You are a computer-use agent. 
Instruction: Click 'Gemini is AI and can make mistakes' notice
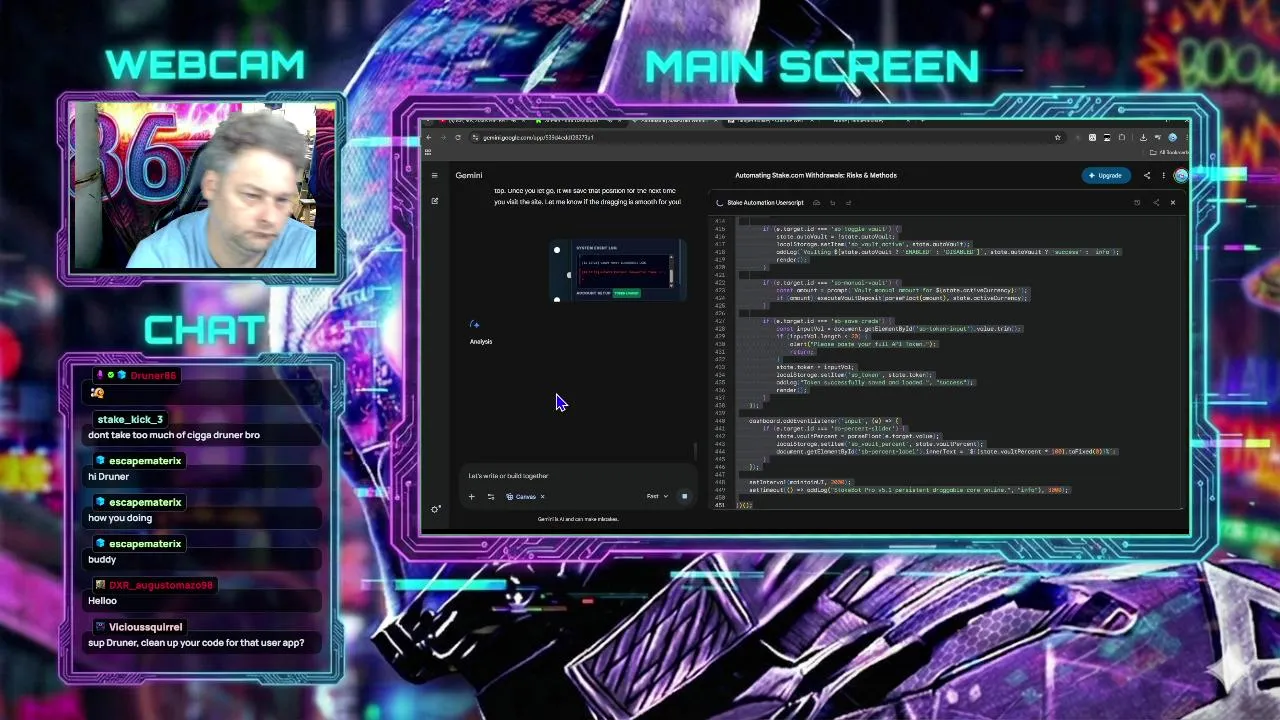coord(578,519)
